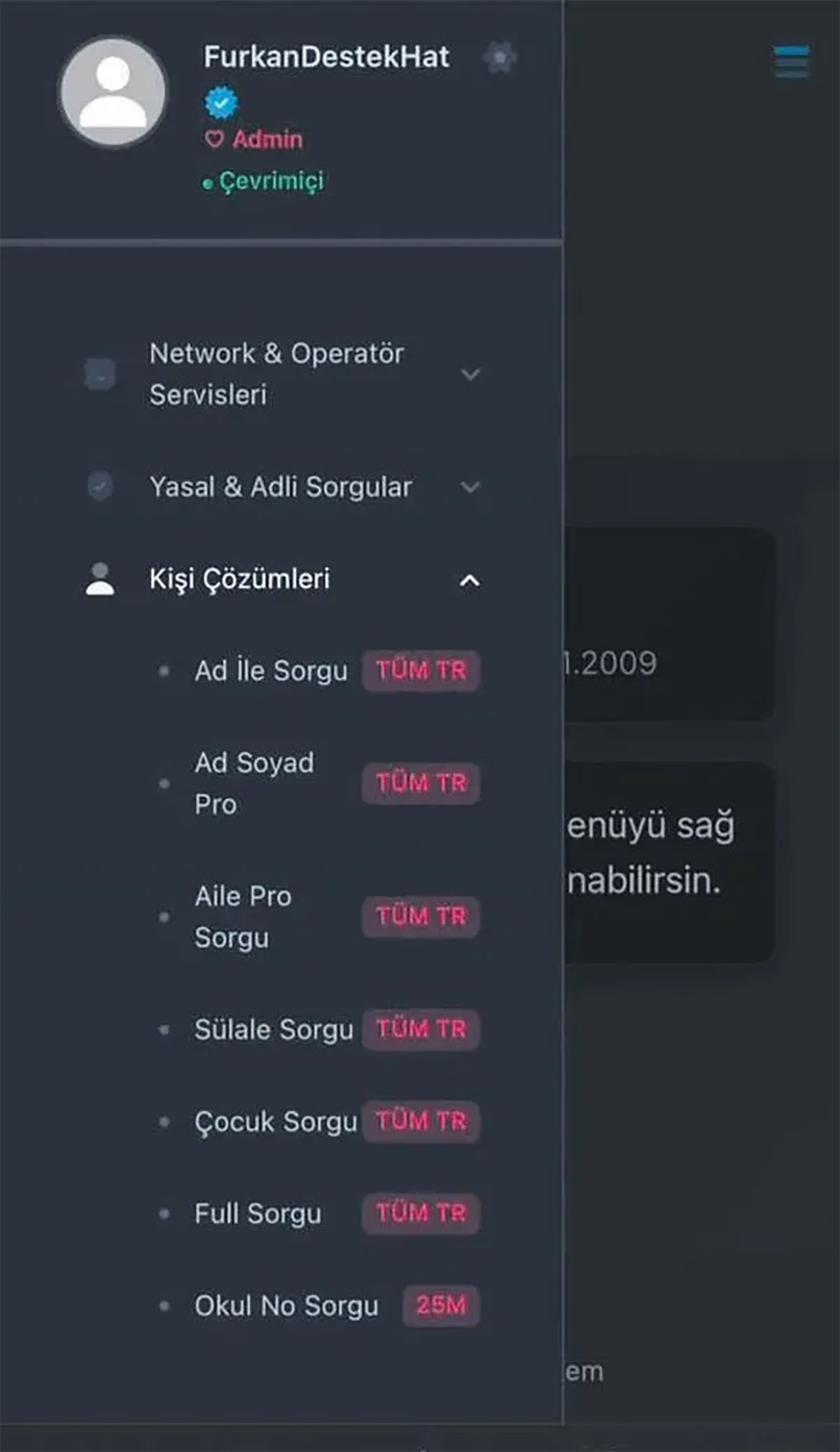This screenshot has height=1452, width=840.
Task: Click the heart icon beside Admin
Action: click(214, 139)
